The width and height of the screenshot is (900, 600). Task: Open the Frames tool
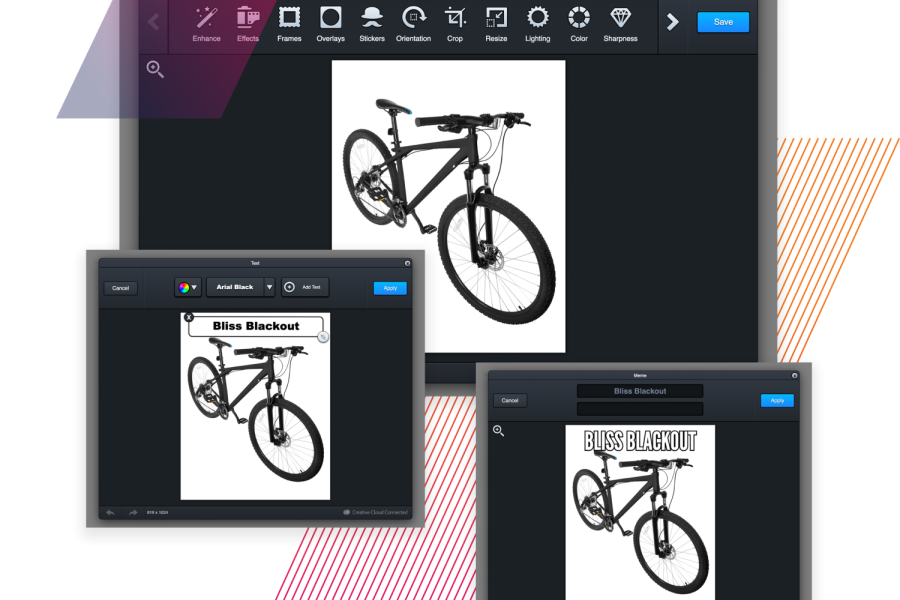point(289,24)
